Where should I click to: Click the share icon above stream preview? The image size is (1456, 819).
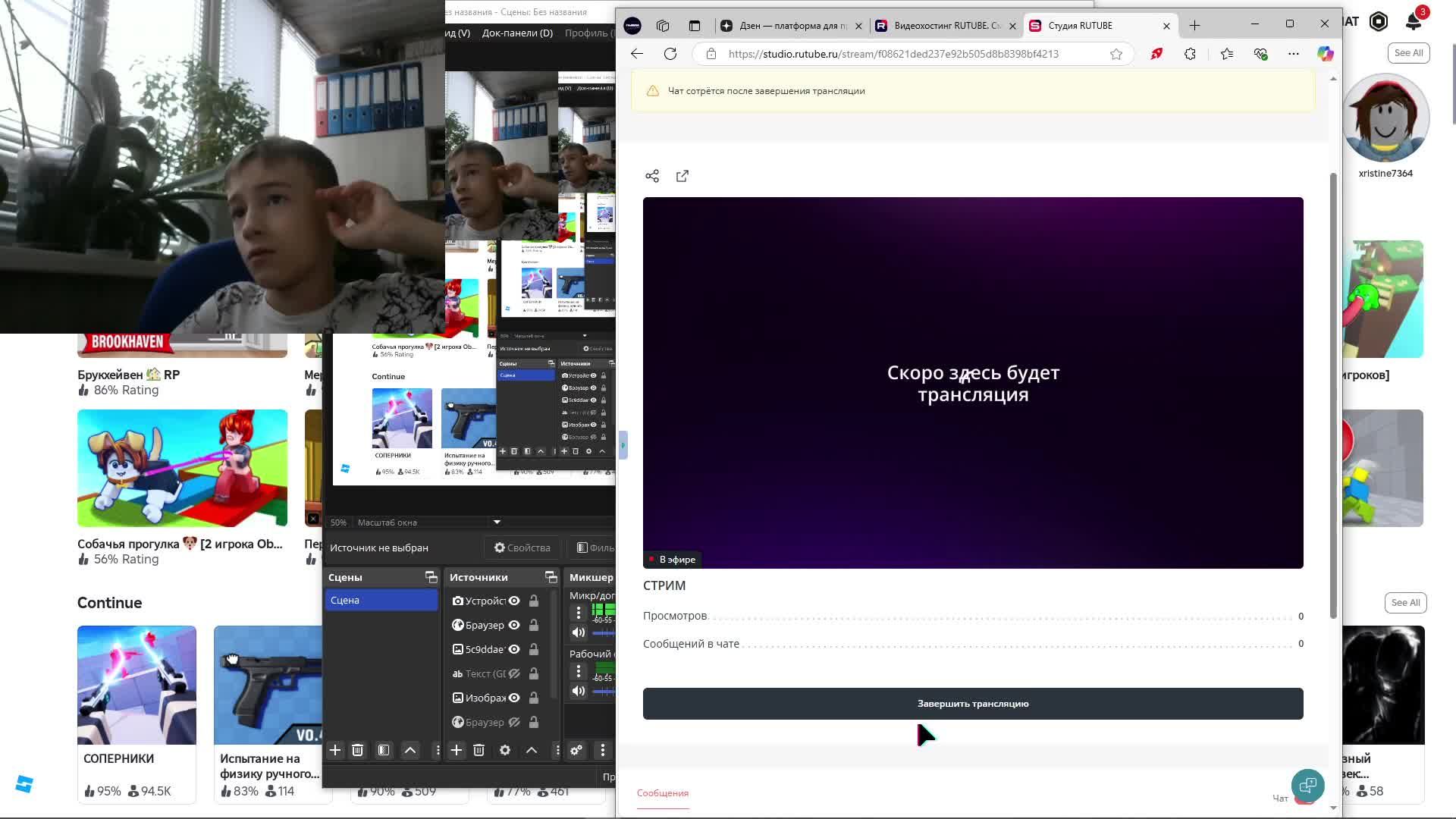point(652,176)
